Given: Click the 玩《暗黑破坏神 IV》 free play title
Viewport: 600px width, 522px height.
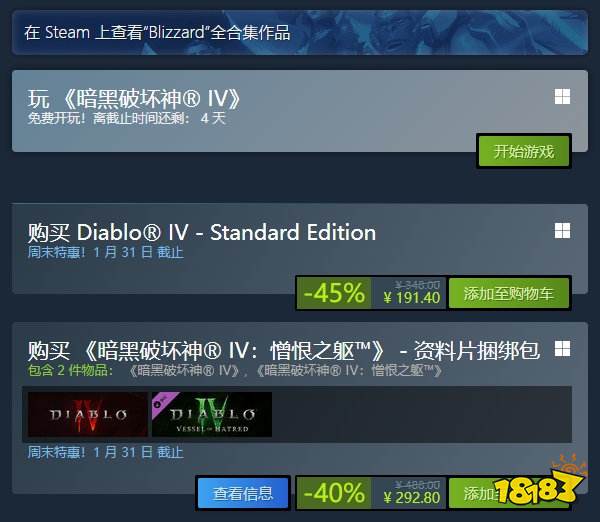Looking at the screenshot, I should [134, 99].
